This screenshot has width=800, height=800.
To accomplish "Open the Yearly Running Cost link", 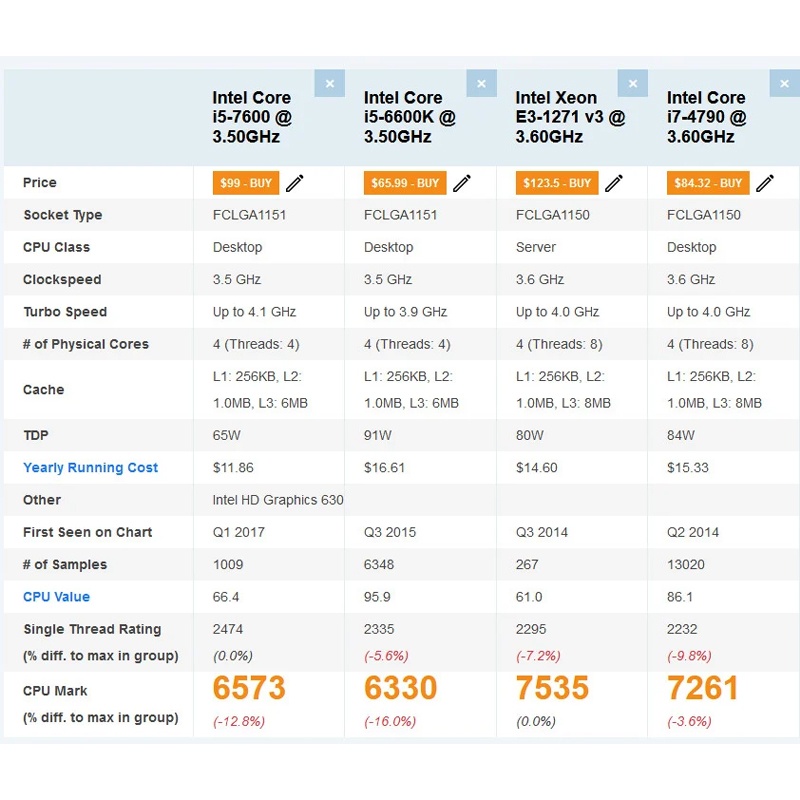I will (90, 468).
